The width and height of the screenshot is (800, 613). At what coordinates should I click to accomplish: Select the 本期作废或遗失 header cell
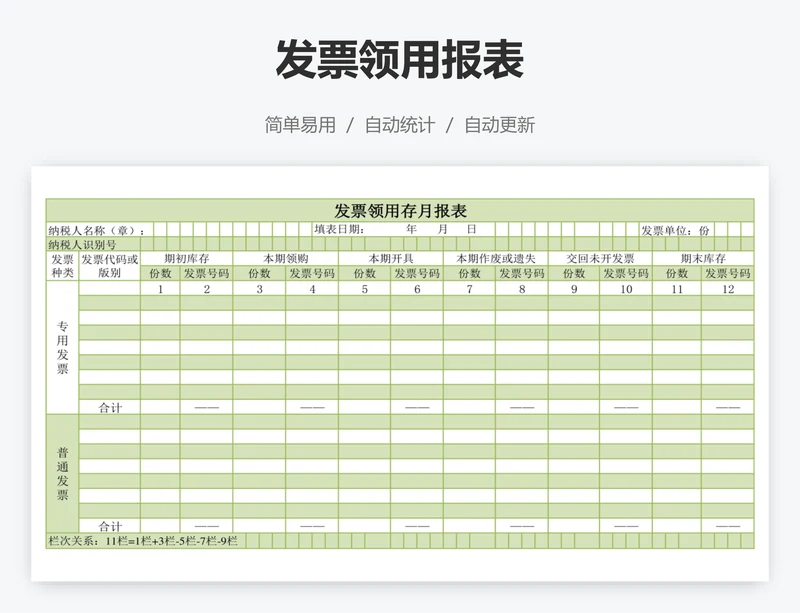[496, 258]
